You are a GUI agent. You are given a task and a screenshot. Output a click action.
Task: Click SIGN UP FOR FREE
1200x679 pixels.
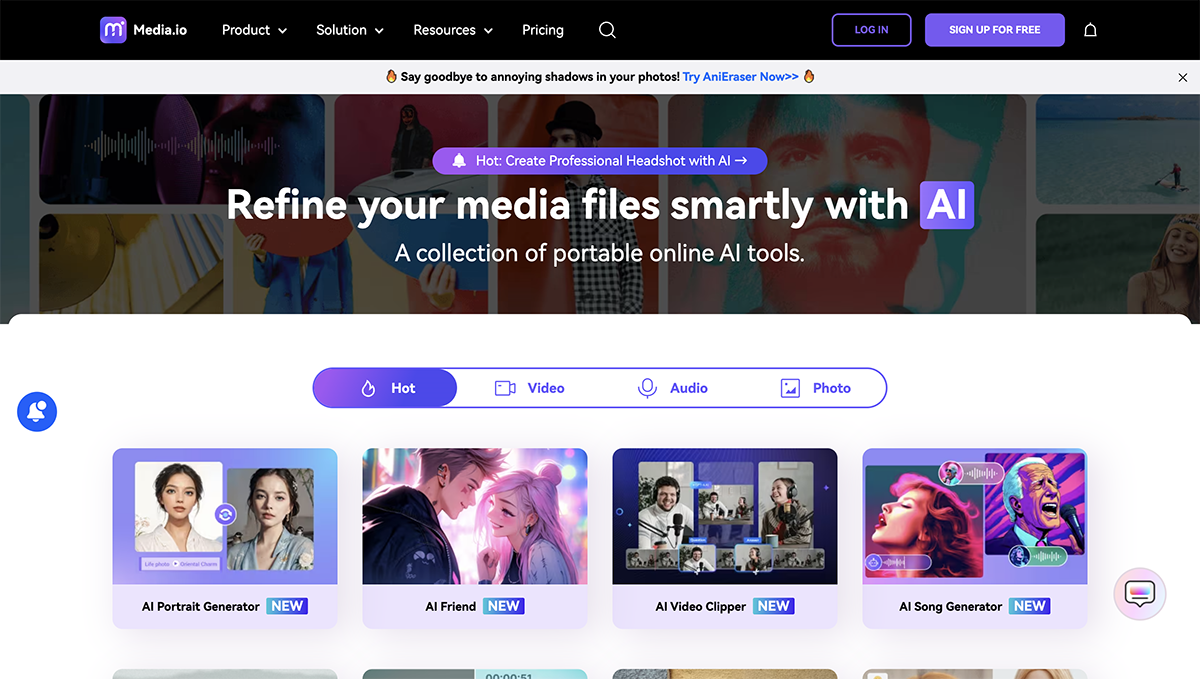pos(994,30)
